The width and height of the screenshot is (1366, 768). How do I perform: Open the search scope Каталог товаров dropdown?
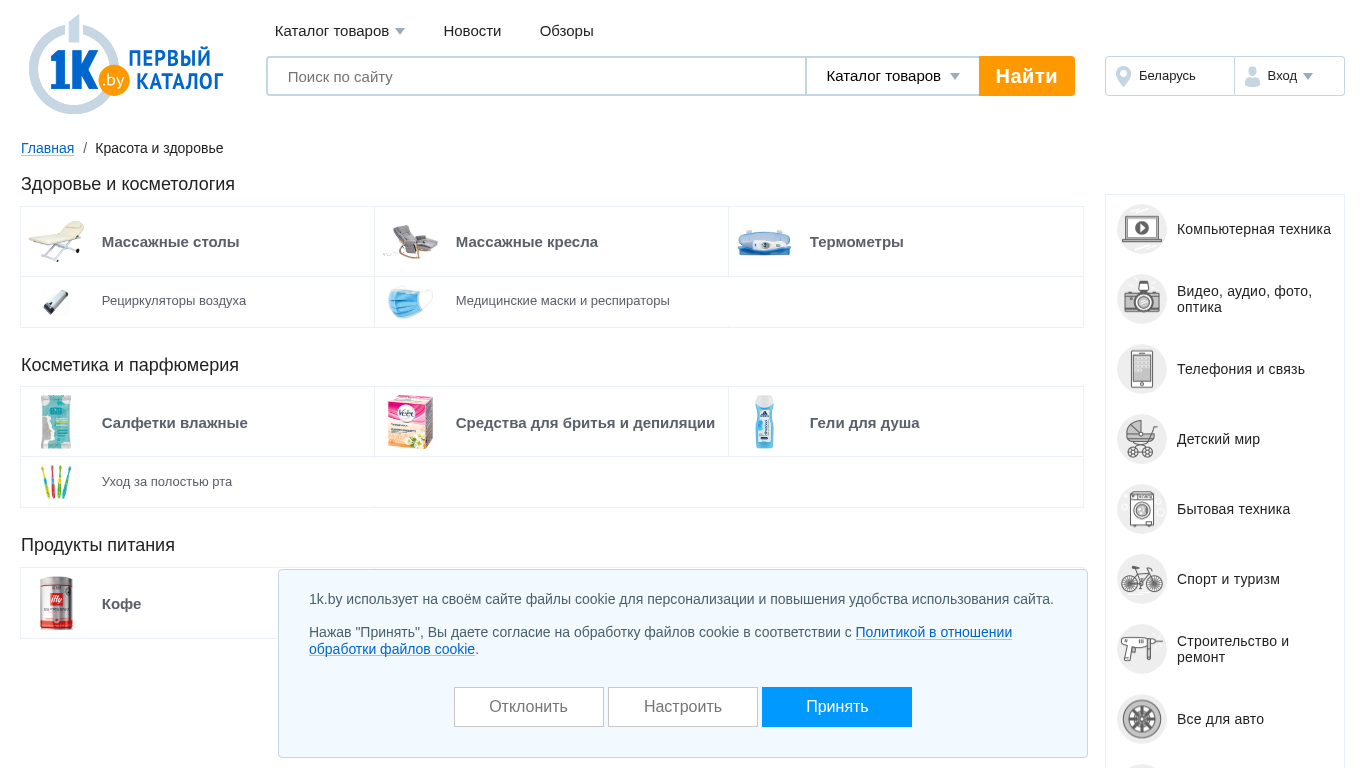pos(893,76)
